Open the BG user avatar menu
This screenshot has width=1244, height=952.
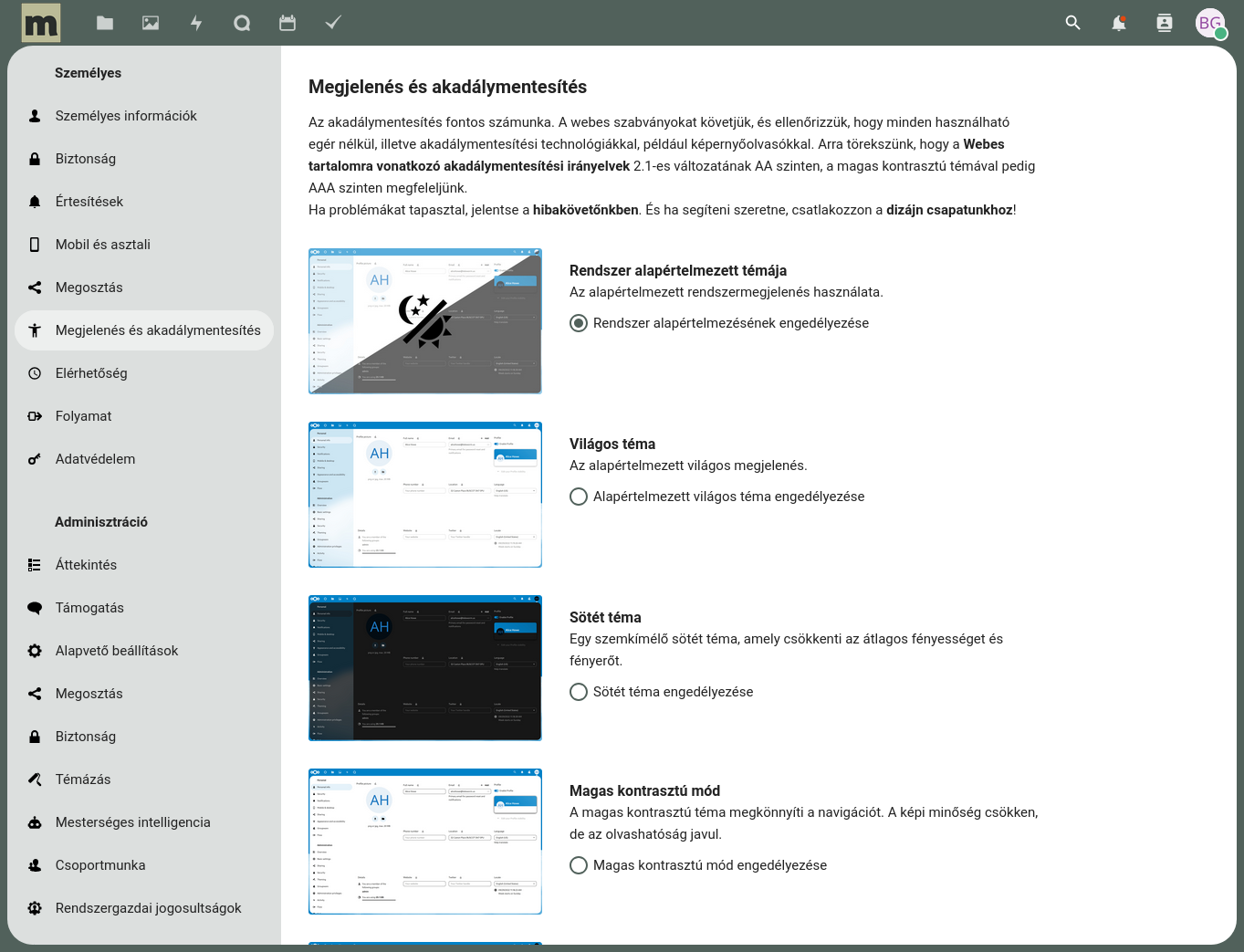(x=1211, y=23)
